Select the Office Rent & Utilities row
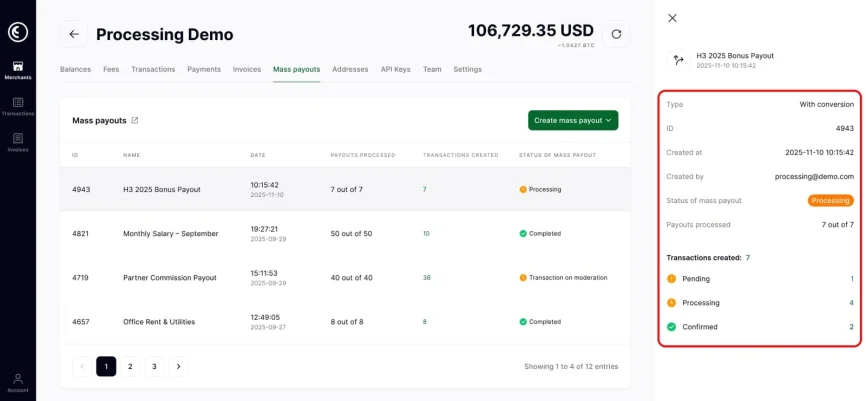 pyautogui.click(x=159, y=322)
